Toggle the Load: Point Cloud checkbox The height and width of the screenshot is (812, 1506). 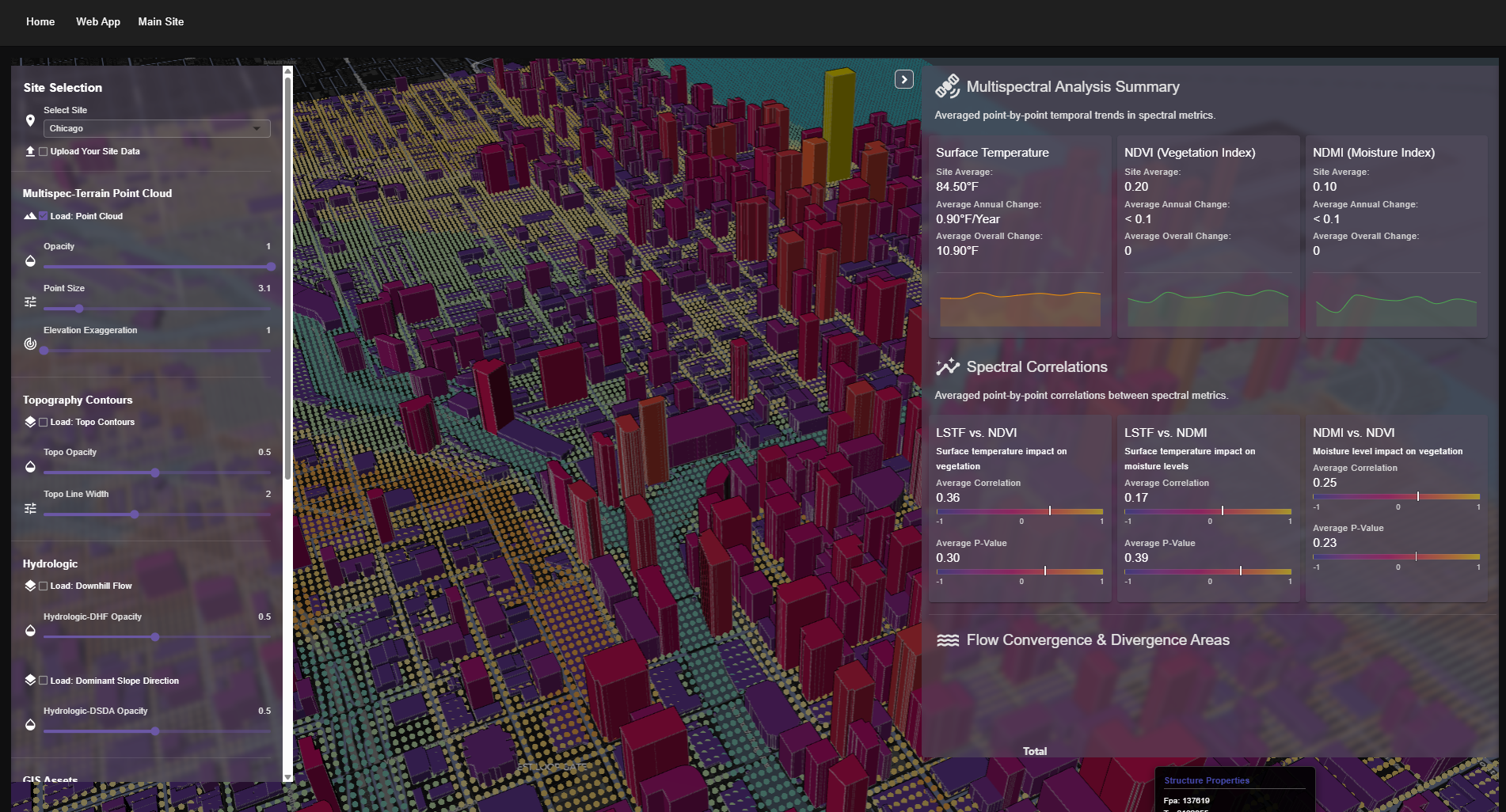point(44,216)
